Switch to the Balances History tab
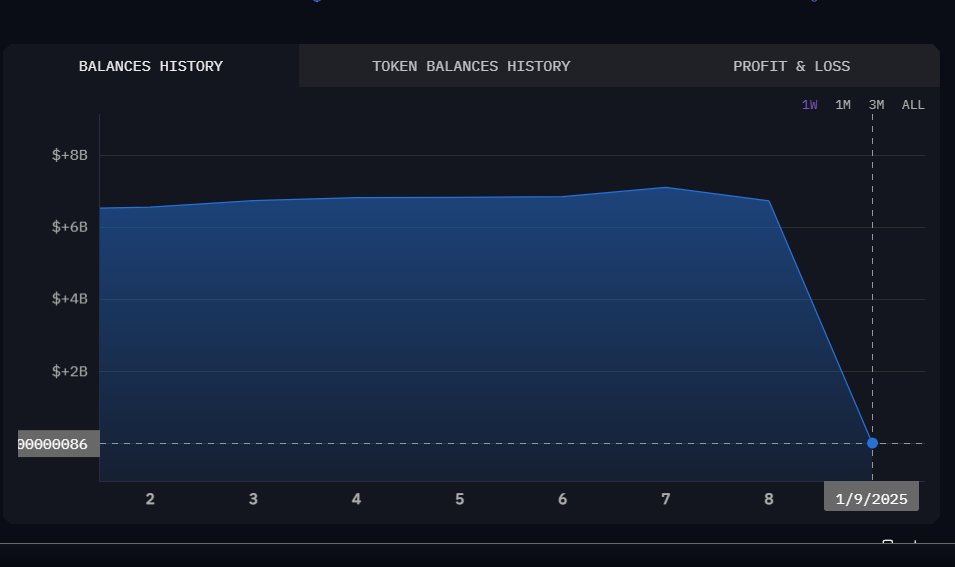The width and height of the screenshot is (955, 567). (x=151, y=66)
